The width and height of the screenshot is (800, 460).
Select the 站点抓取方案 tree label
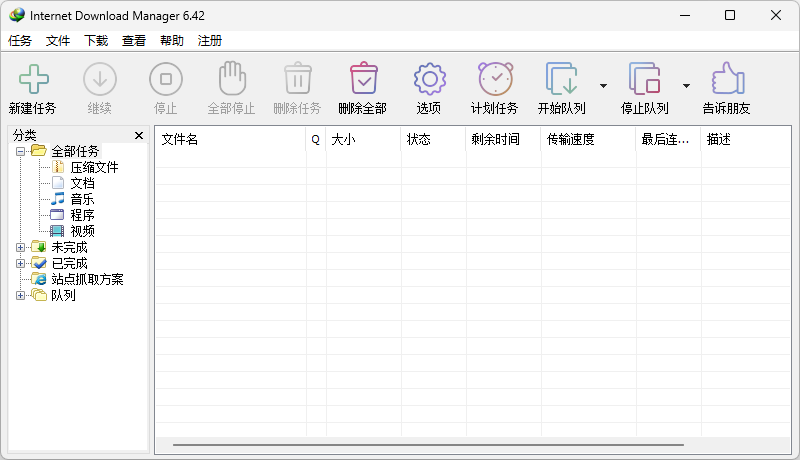[87, 279]
